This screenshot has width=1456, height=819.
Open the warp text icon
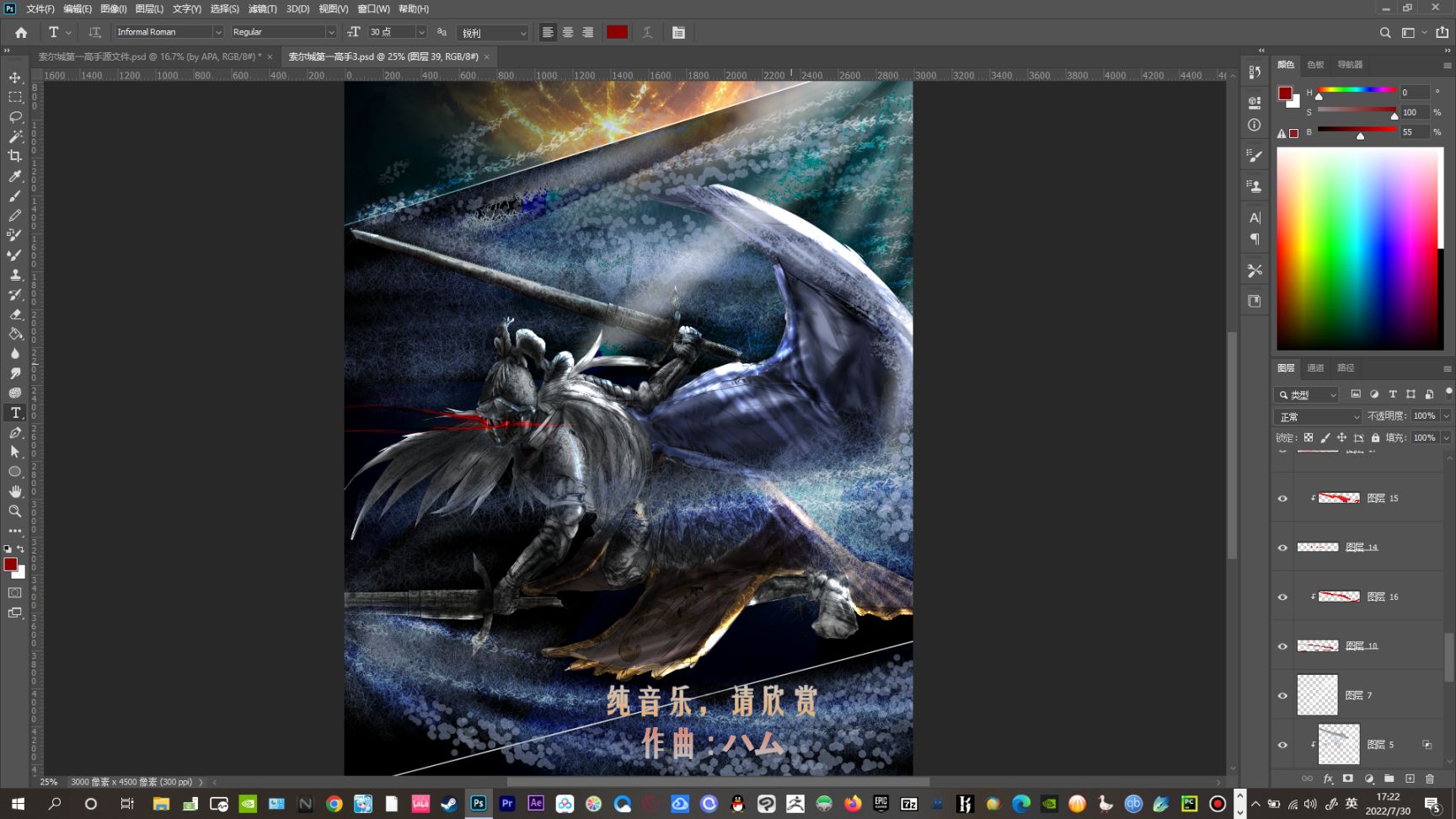pos(647,32)
